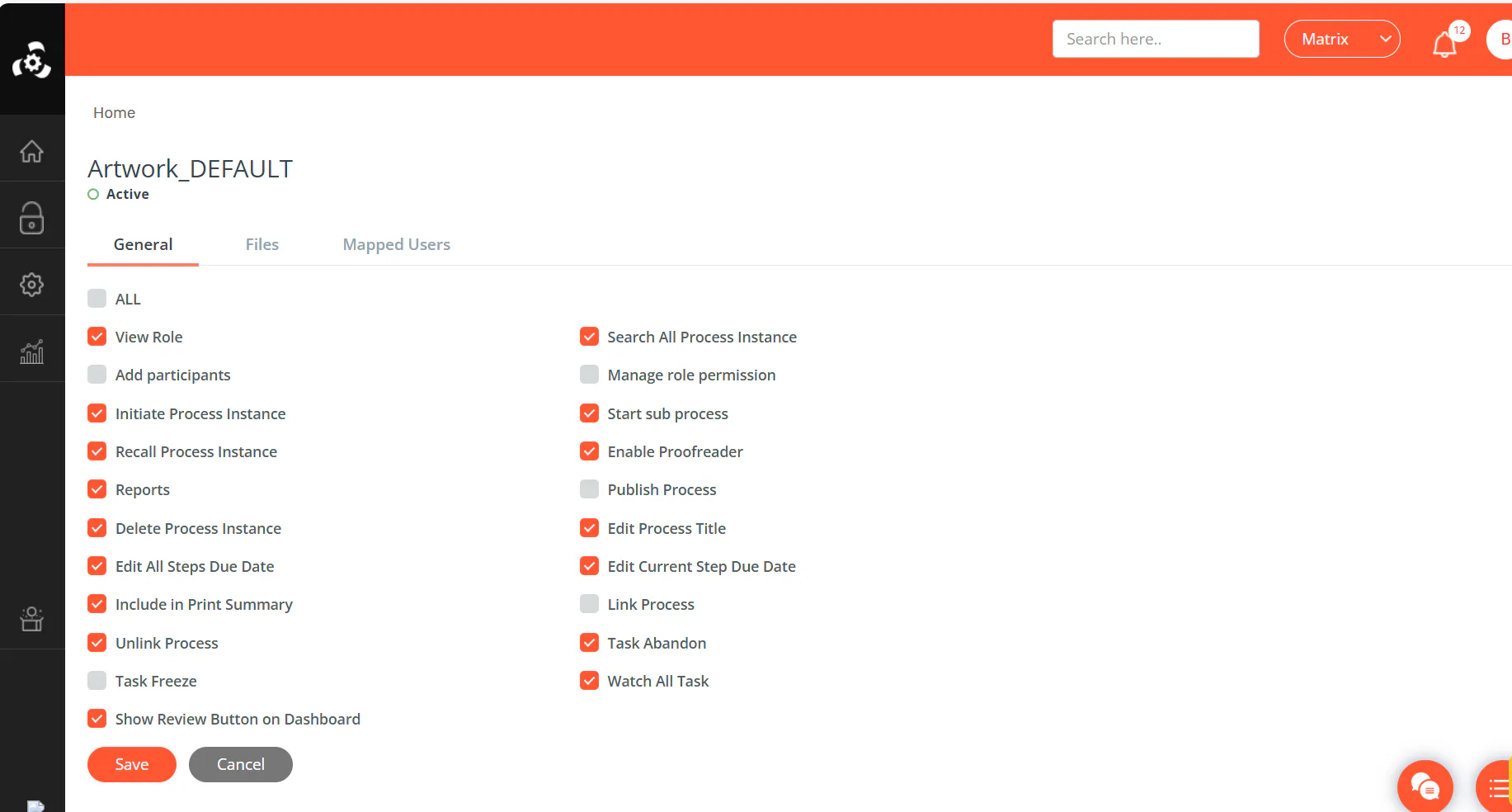The width and height of the screenshot is (1512, 812).
Task: Uncheck Search All Process Instance
Action: click(x=589, y=337)
